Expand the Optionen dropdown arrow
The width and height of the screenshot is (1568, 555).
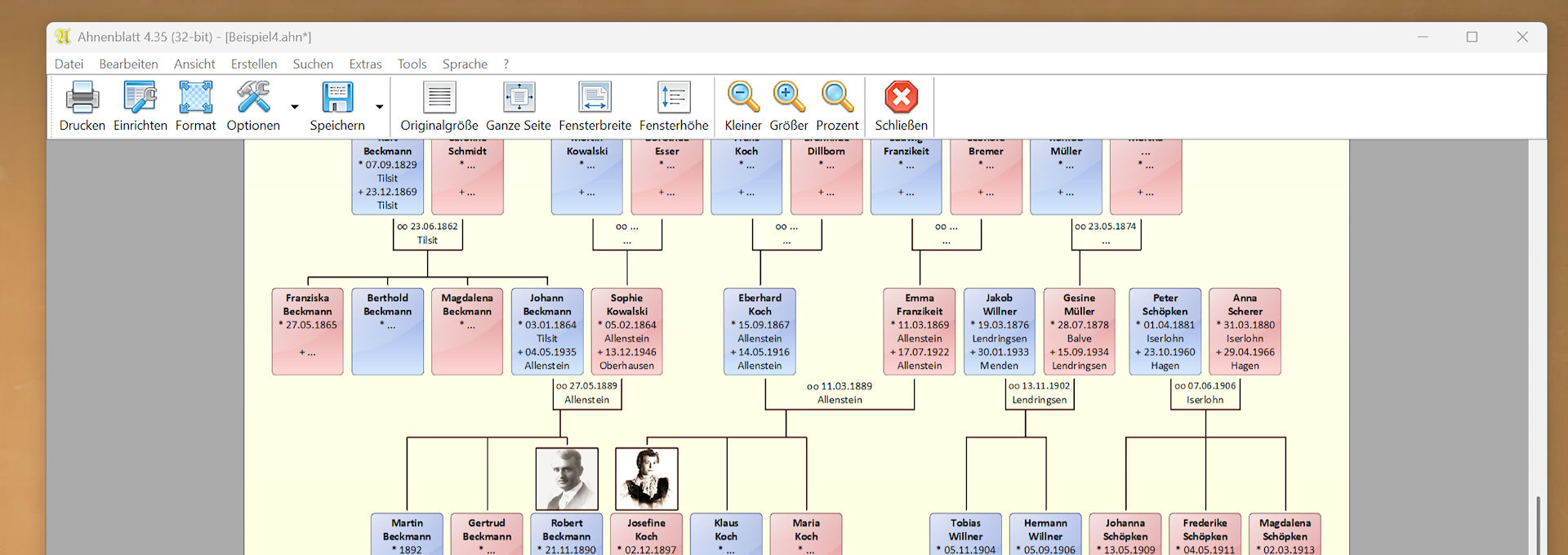[x=295, y=107]
